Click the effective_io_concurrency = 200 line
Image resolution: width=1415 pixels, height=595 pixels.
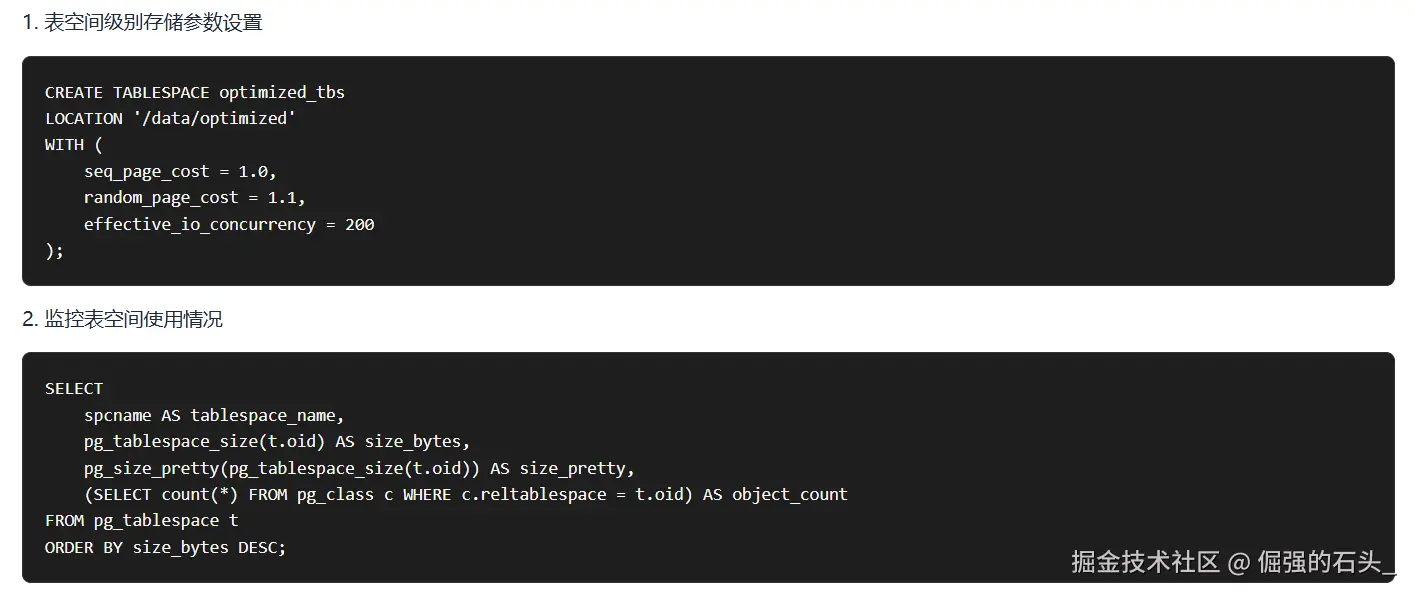(229, 224)
